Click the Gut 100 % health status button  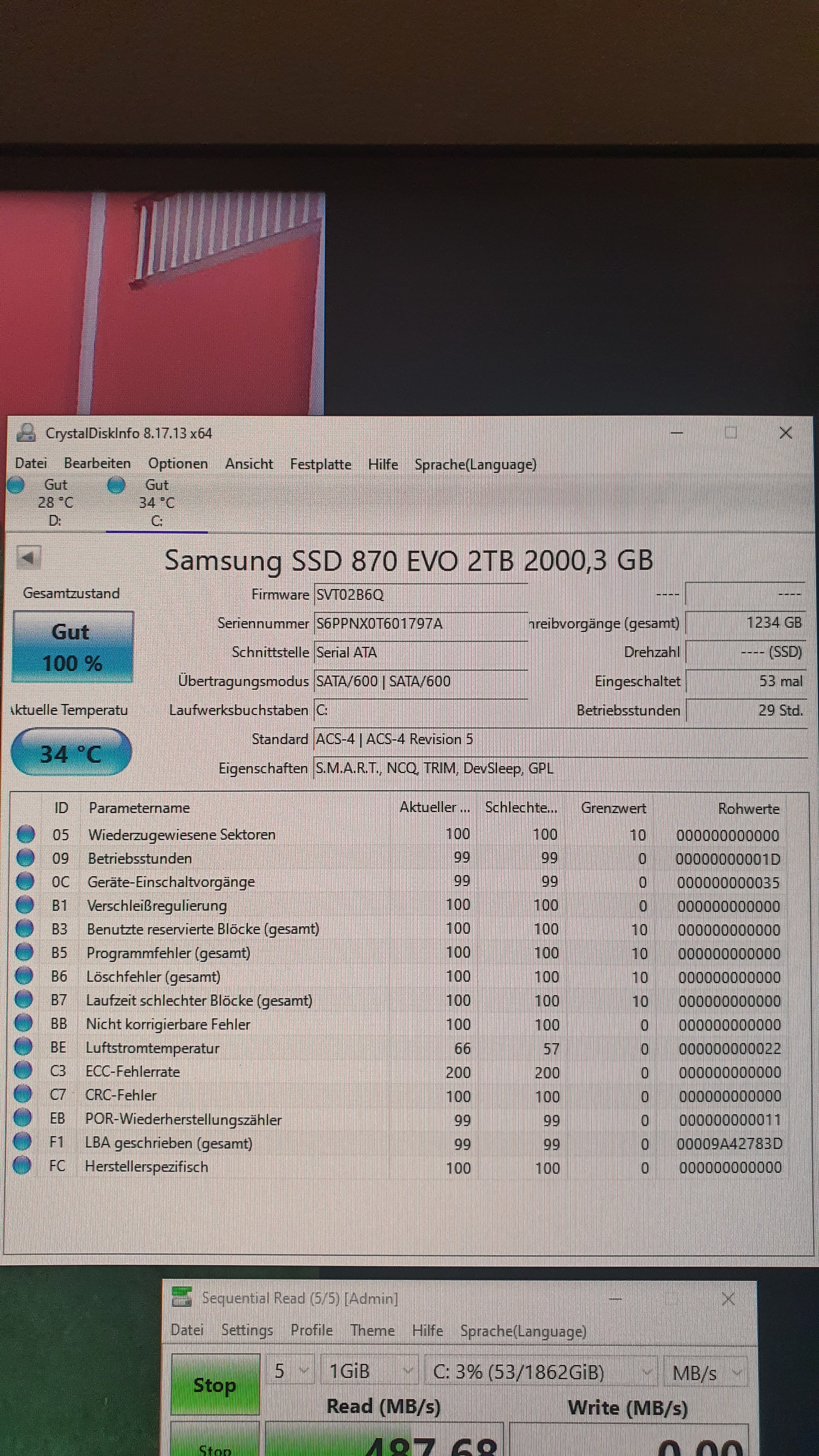pos(72,647)
